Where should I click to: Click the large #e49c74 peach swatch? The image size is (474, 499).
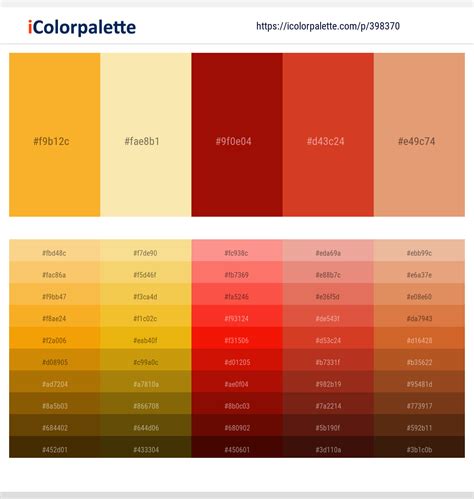419,135
